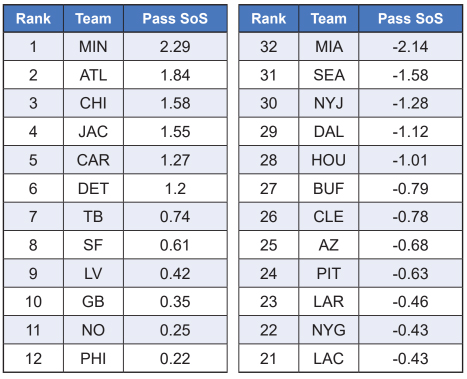The height and width of the screenshot is (379, 467).
Task: Select the 1.27 value for CAR
Action: click(x=175, y=160)
